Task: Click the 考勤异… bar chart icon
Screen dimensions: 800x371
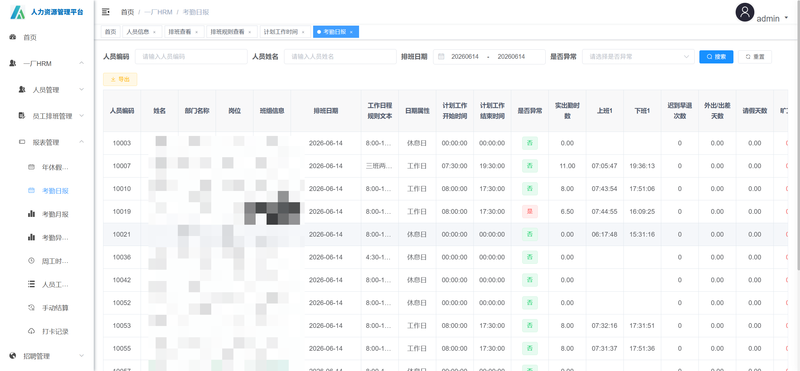Action: pos(31,237)
